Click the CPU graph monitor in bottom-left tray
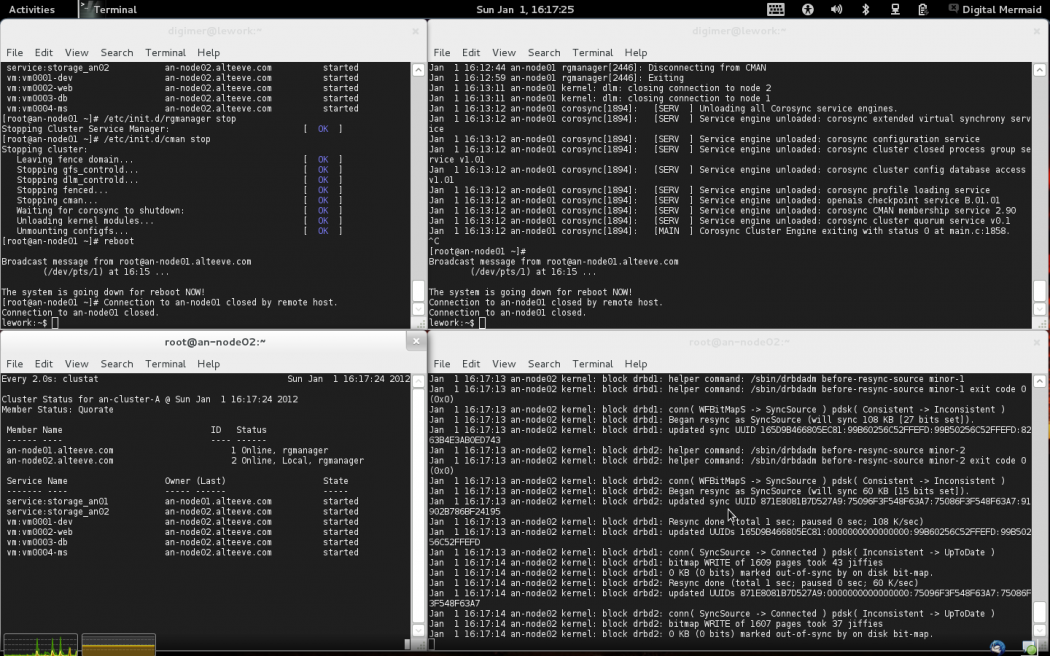The image size is (1050, 656). pos(40,644)
